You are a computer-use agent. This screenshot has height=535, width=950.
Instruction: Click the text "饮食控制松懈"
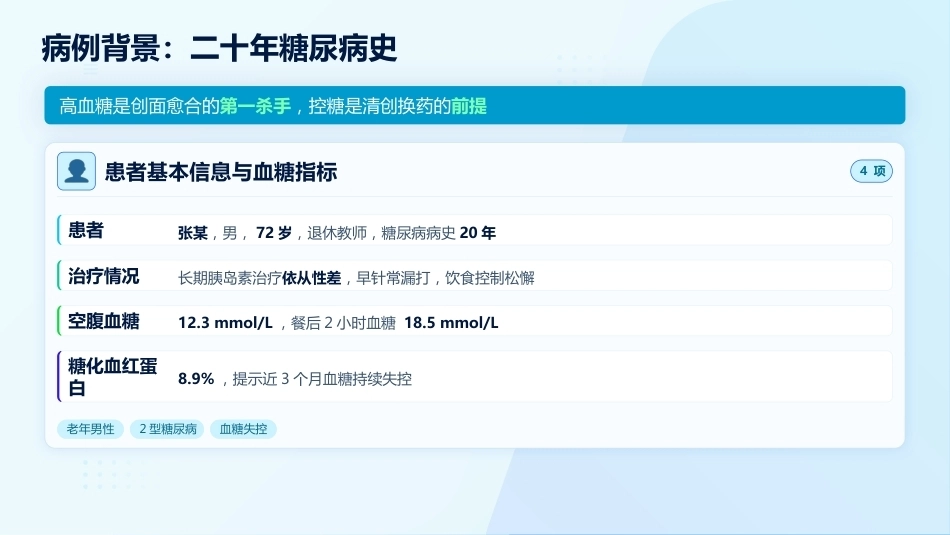[490, 278]
